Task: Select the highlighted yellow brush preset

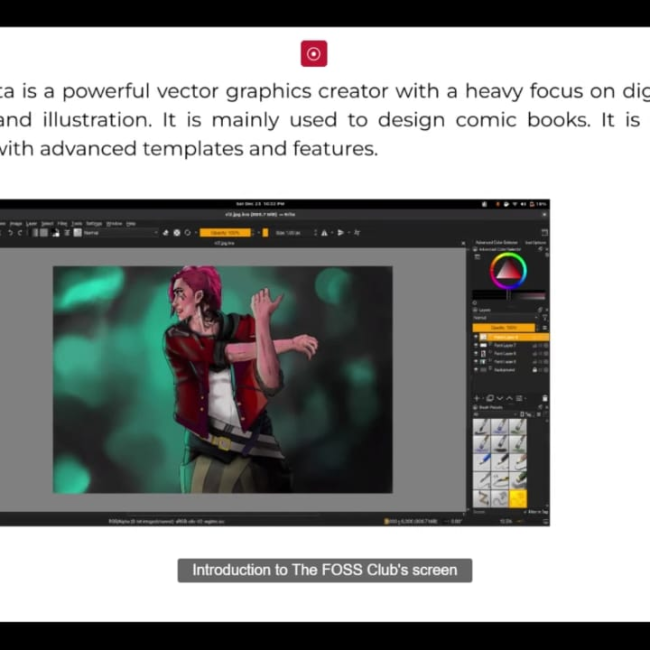Action: [518, 498]
